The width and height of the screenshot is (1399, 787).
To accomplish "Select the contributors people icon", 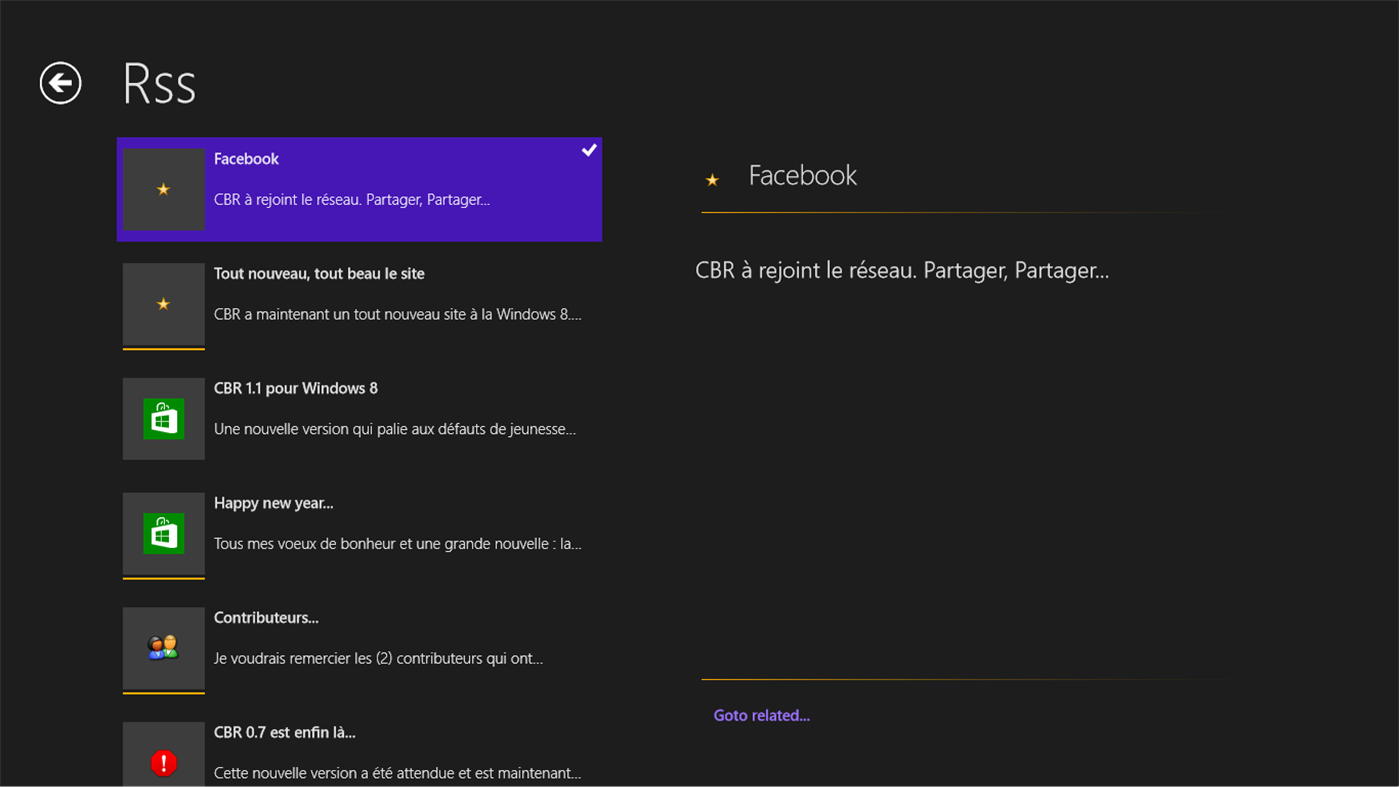I will tap(163, 648).
